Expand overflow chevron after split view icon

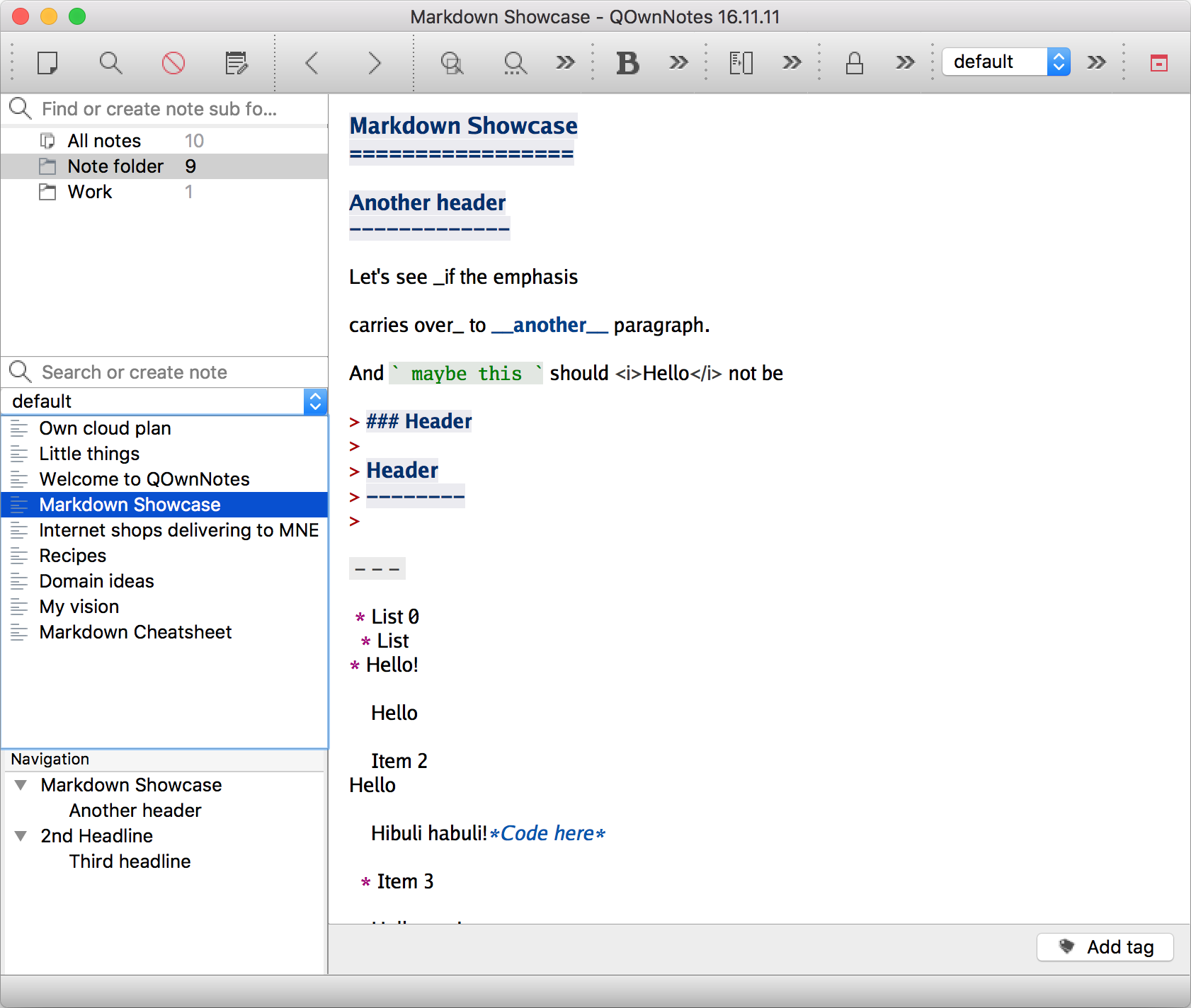pos(792,63)
